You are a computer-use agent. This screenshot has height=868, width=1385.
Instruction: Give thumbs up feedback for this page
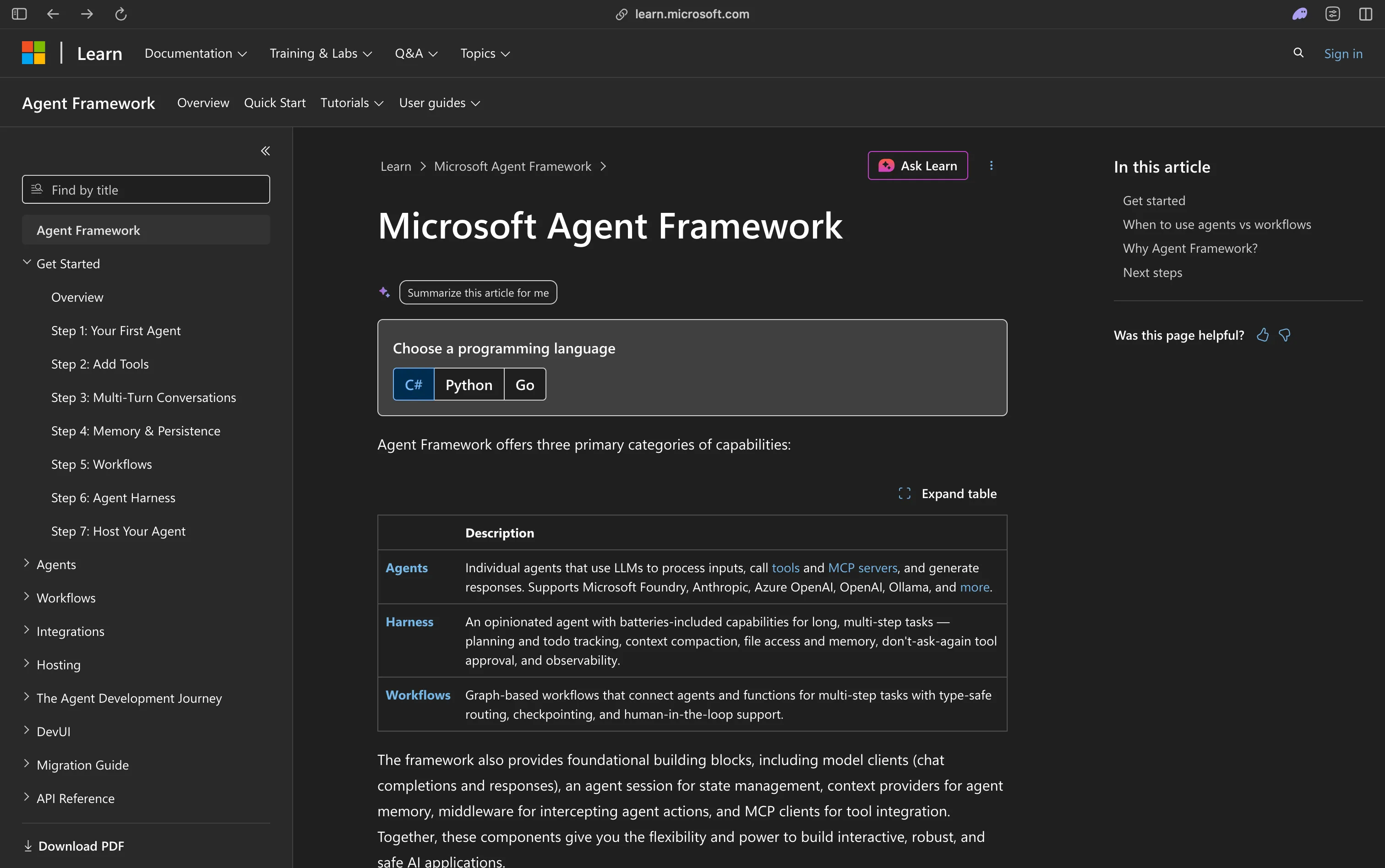click(x=1263, y=335)
